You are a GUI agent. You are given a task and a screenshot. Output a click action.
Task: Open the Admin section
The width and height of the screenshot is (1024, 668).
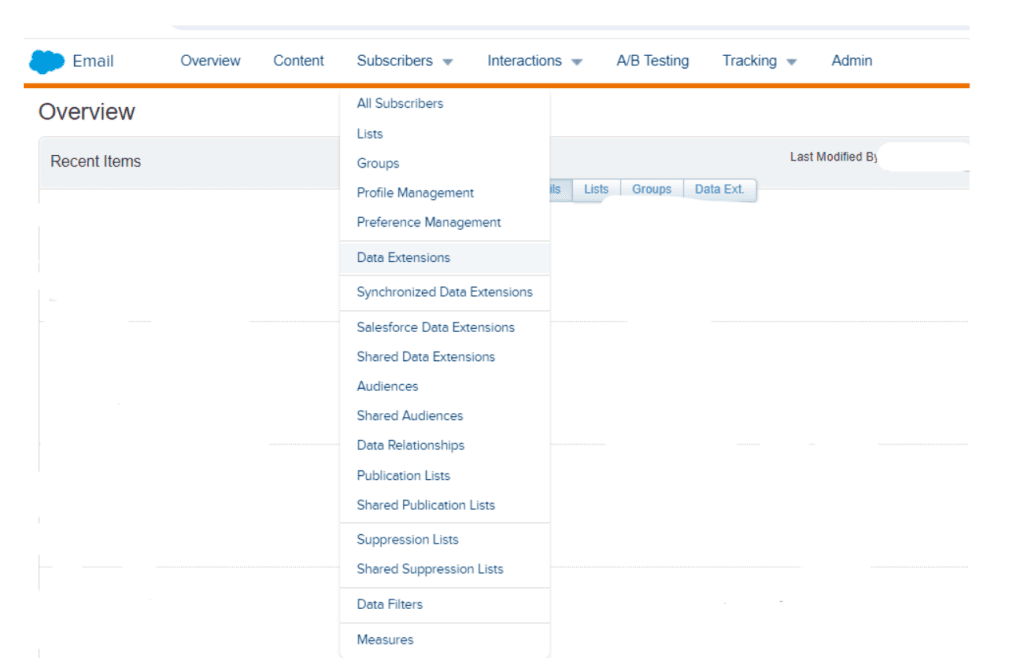851,61
